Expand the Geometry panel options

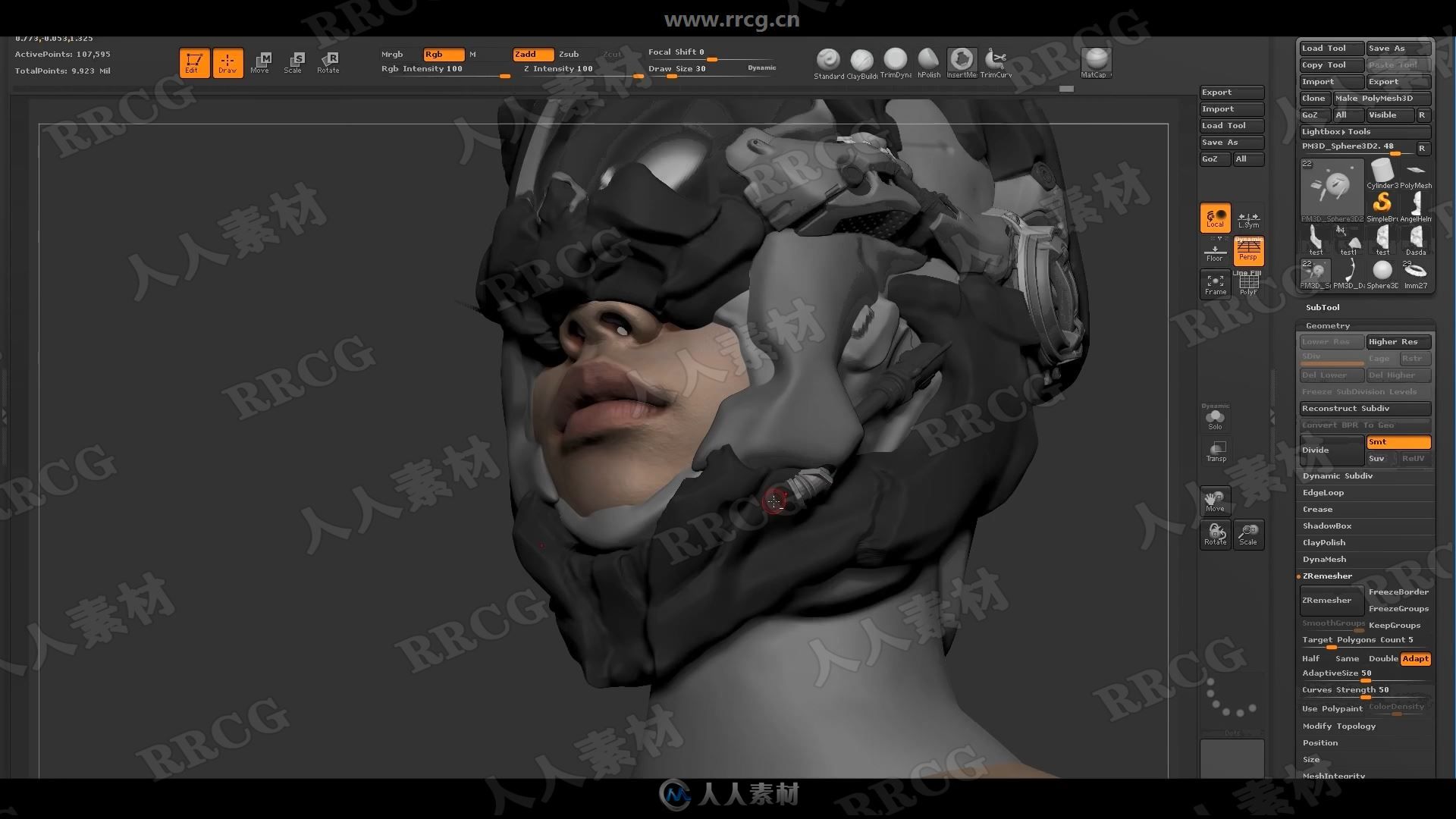1326,325
